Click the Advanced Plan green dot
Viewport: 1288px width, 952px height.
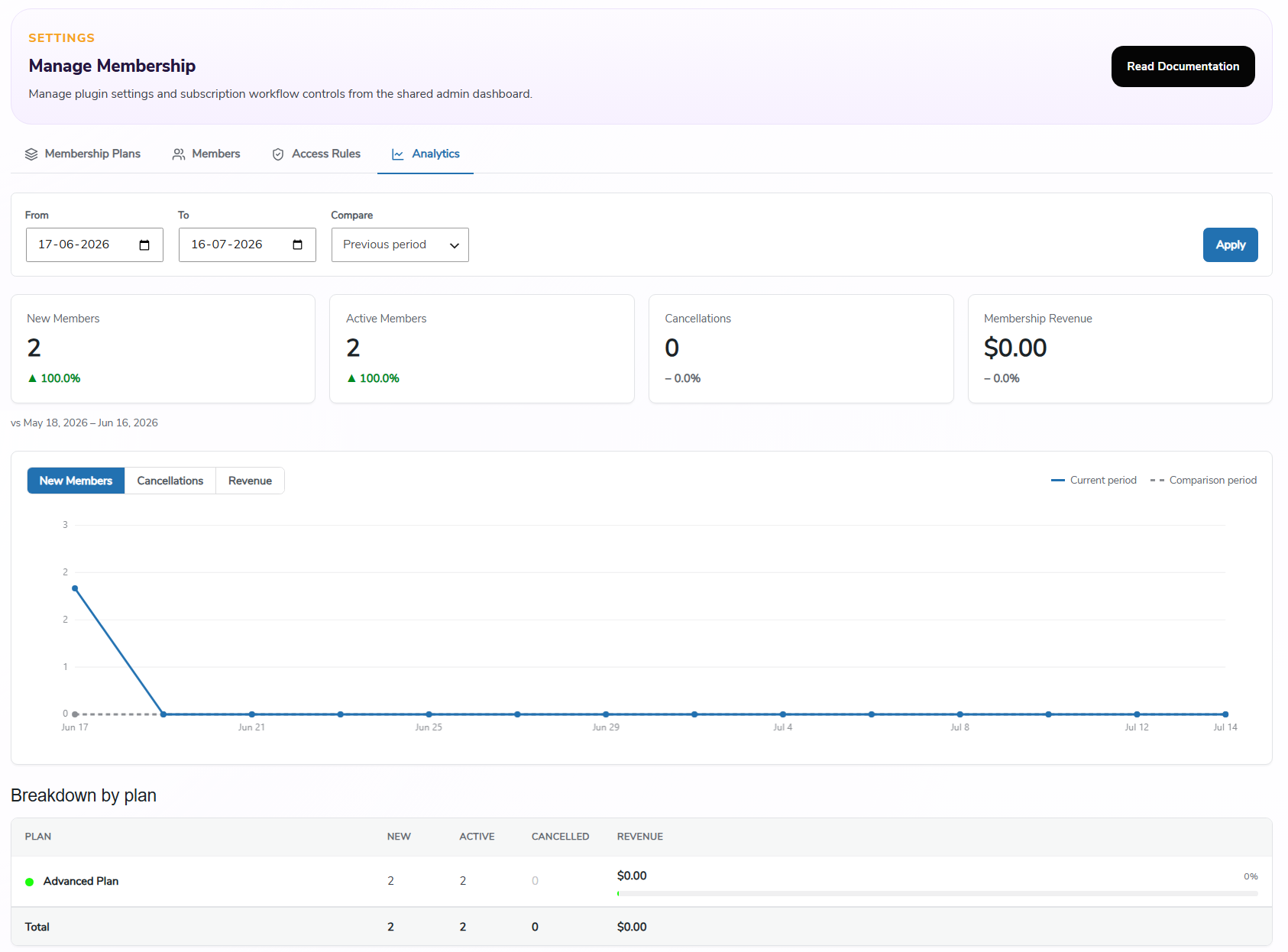click(x=30, y=882)
